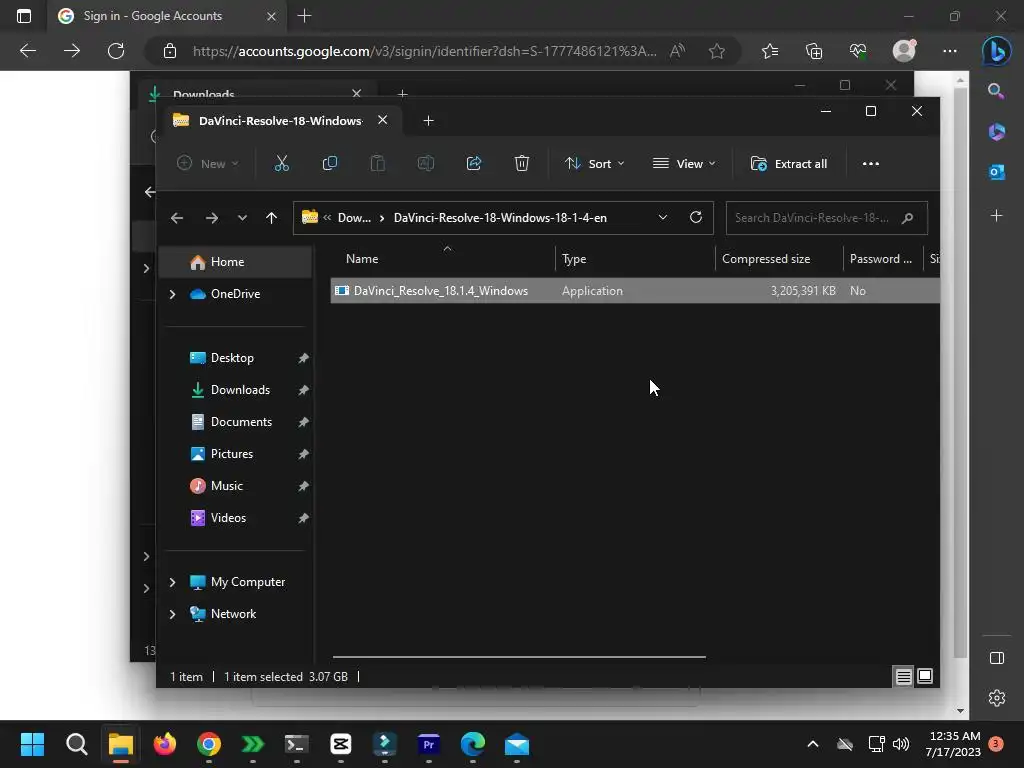
Task: Click the pin icon beside Videos
Action: tap(303, 518)
